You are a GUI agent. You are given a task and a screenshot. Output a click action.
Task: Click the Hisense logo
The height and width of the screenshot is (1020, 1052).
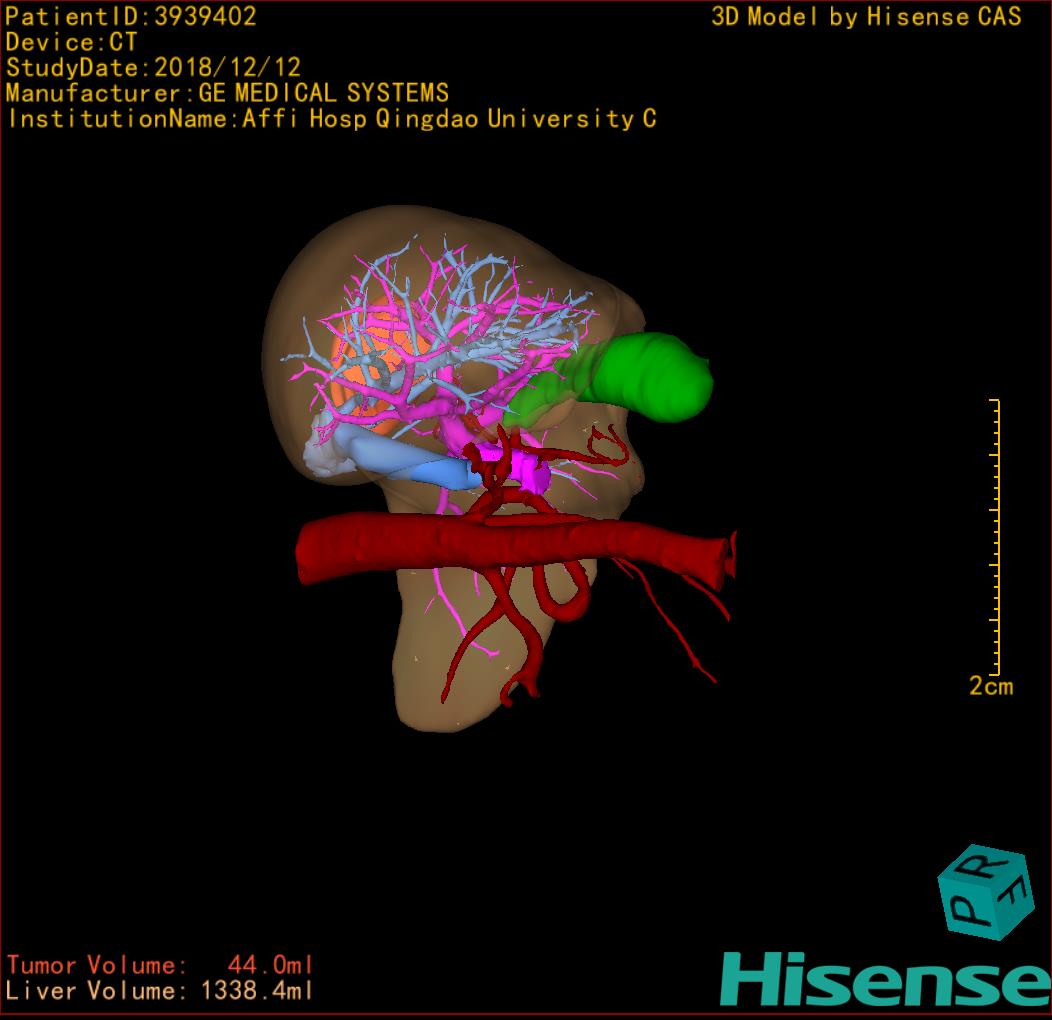884,979
